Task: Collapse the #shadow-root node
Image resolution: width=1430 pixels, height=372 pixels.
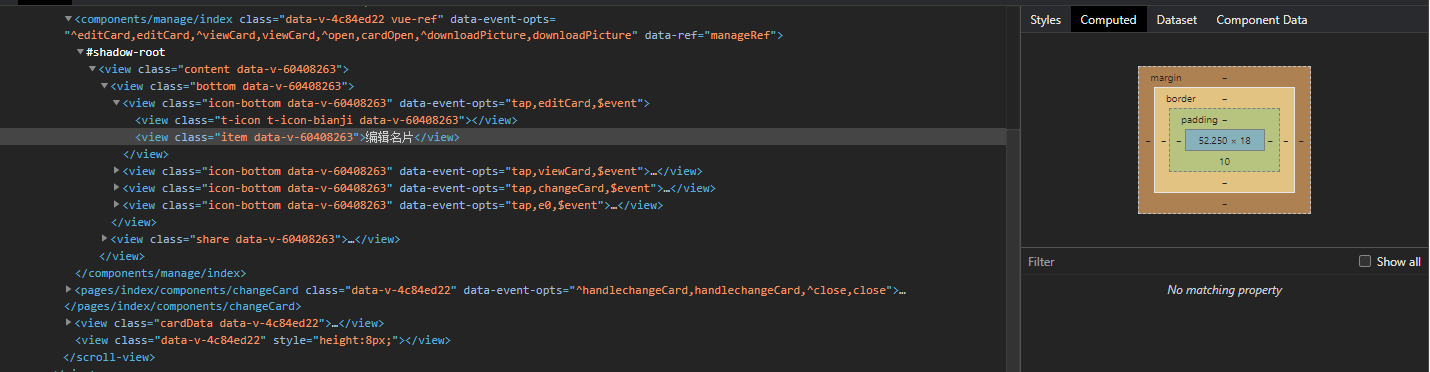Action: [x=80, y=52]
